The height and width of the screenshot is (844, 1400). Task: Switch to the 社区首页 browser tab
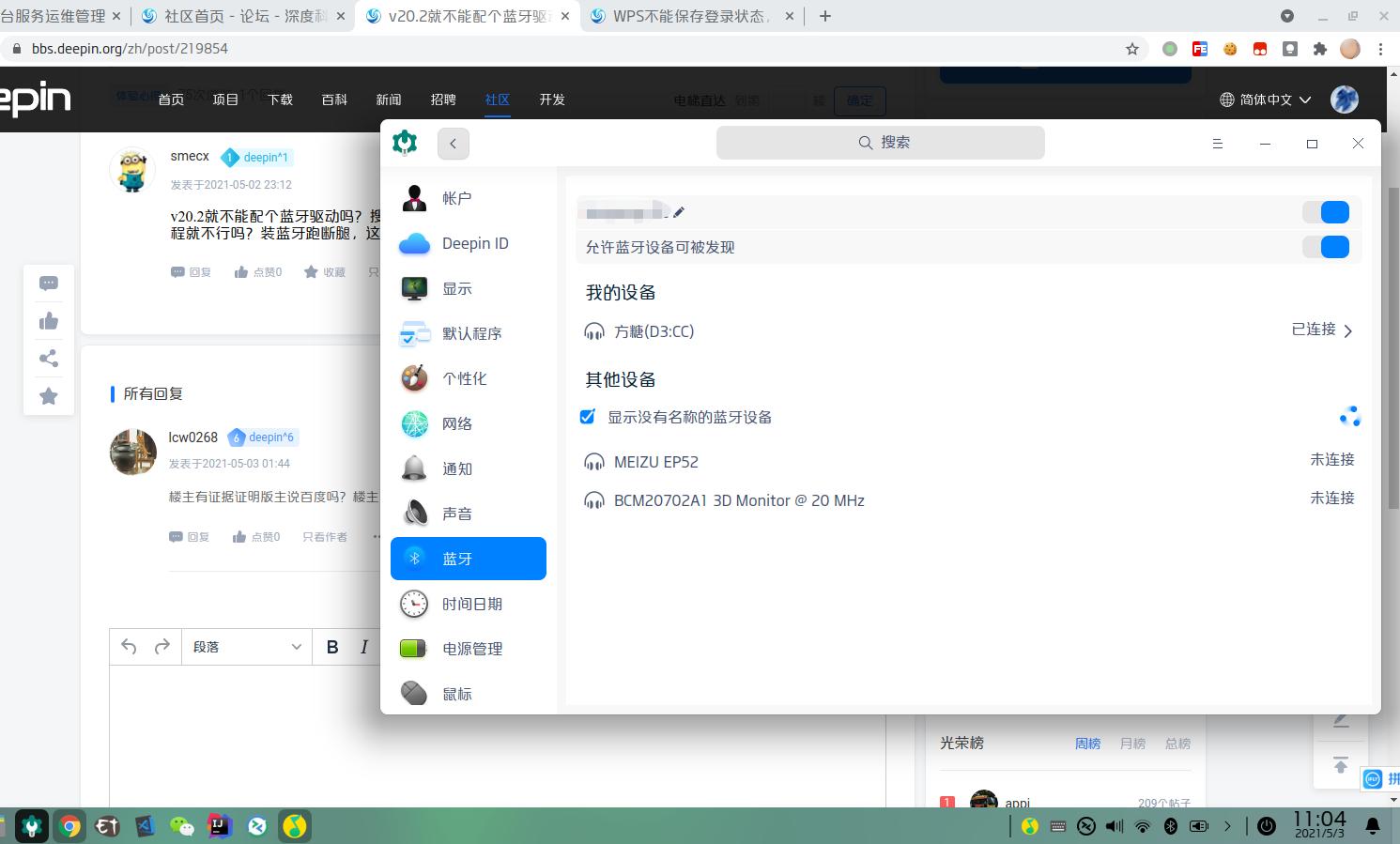(x=242, y=16)
